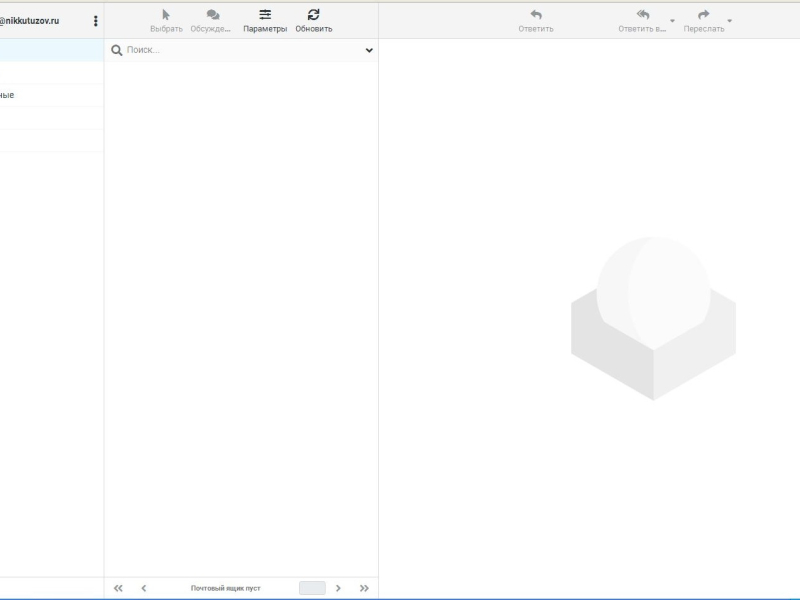The height and width of the screenshot is (600, 800).
Task: Open the Обсужде... threads option
Action: 211,21
